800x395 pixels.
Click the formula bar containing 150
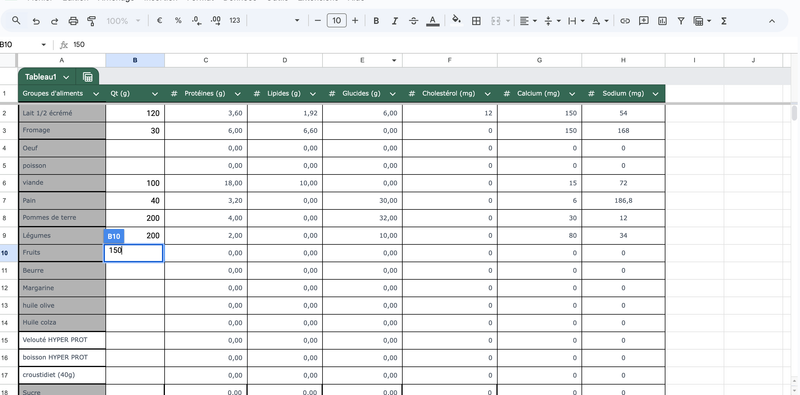(434, 44)
